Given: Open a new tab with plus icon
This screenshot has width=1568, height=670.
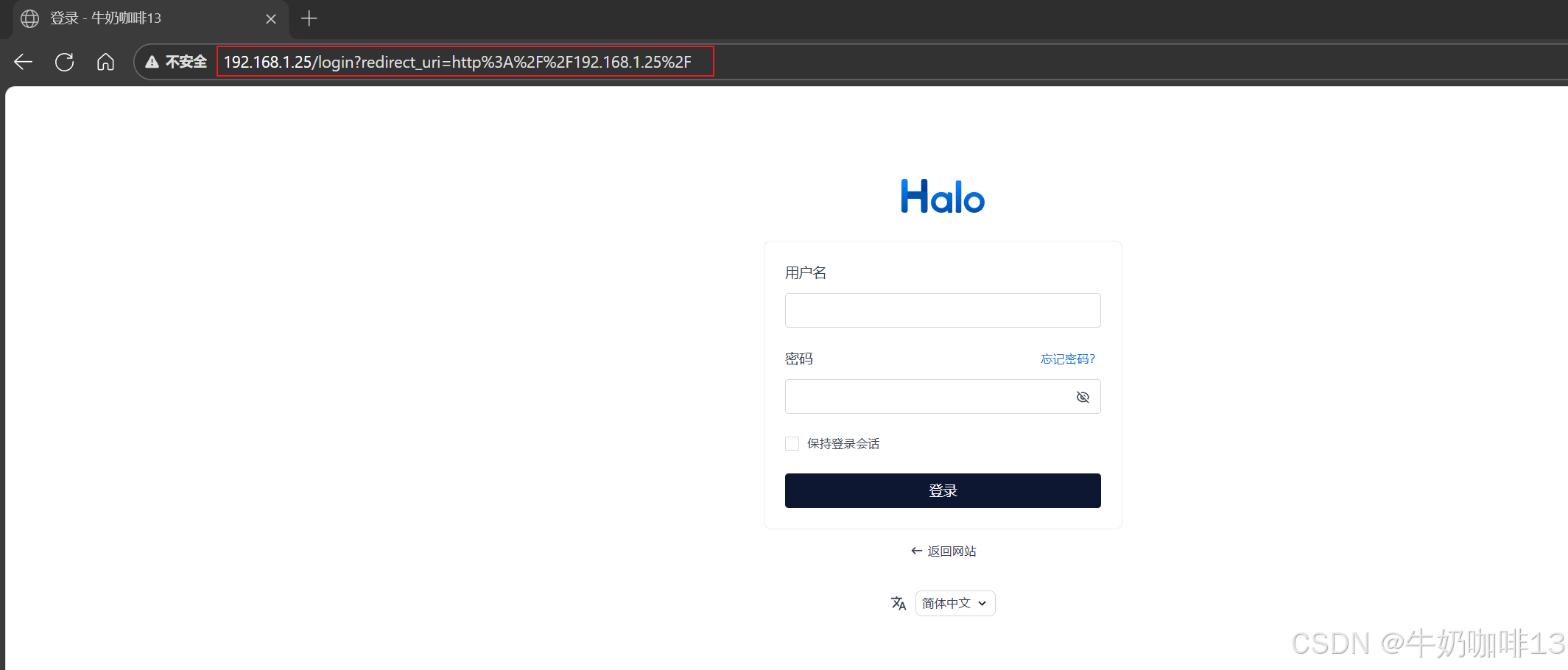Looking at the screenshot, I should point(309,18).
